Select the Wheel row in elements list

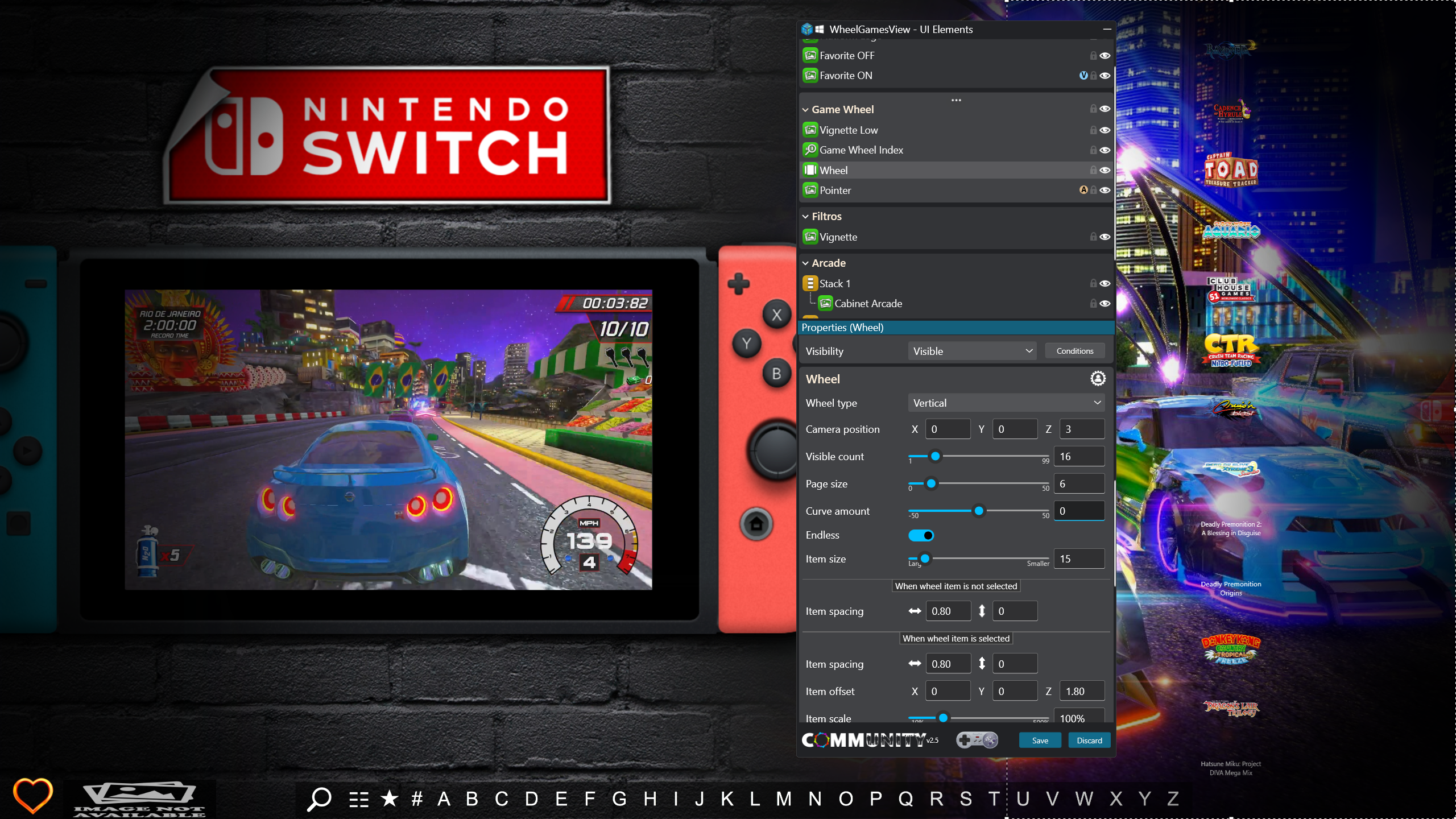[x=955, y=170]
